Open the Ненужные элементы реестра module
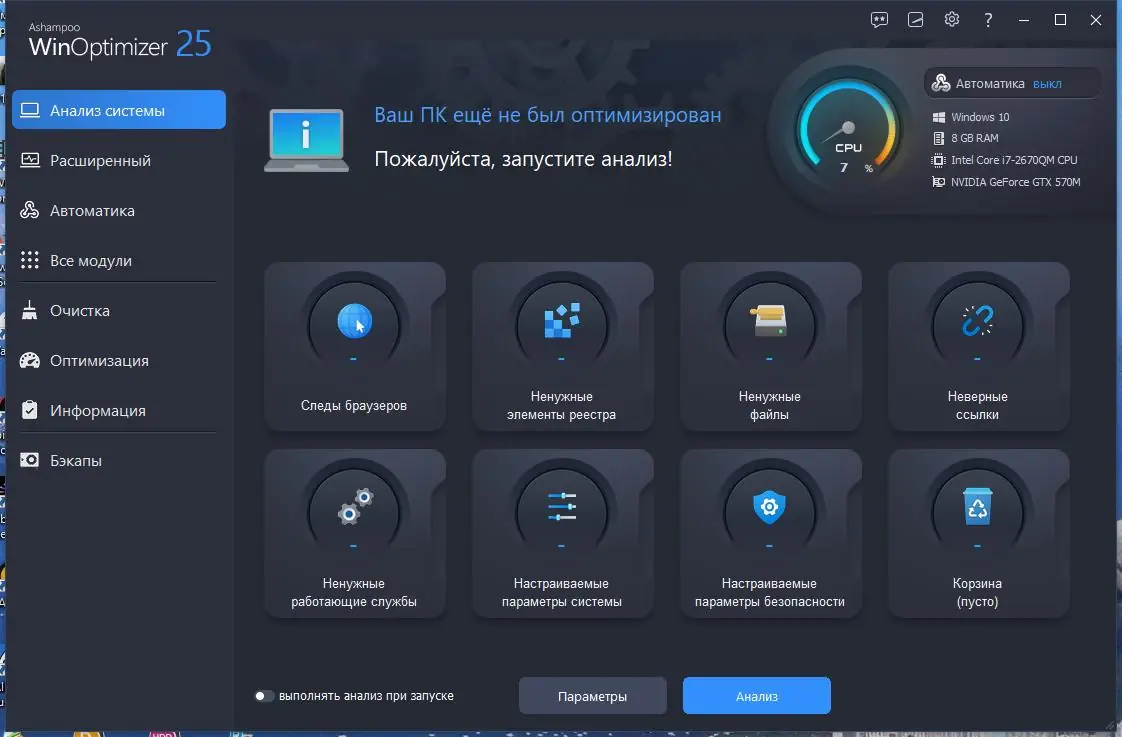The image size is (1122, 737). 562,346
